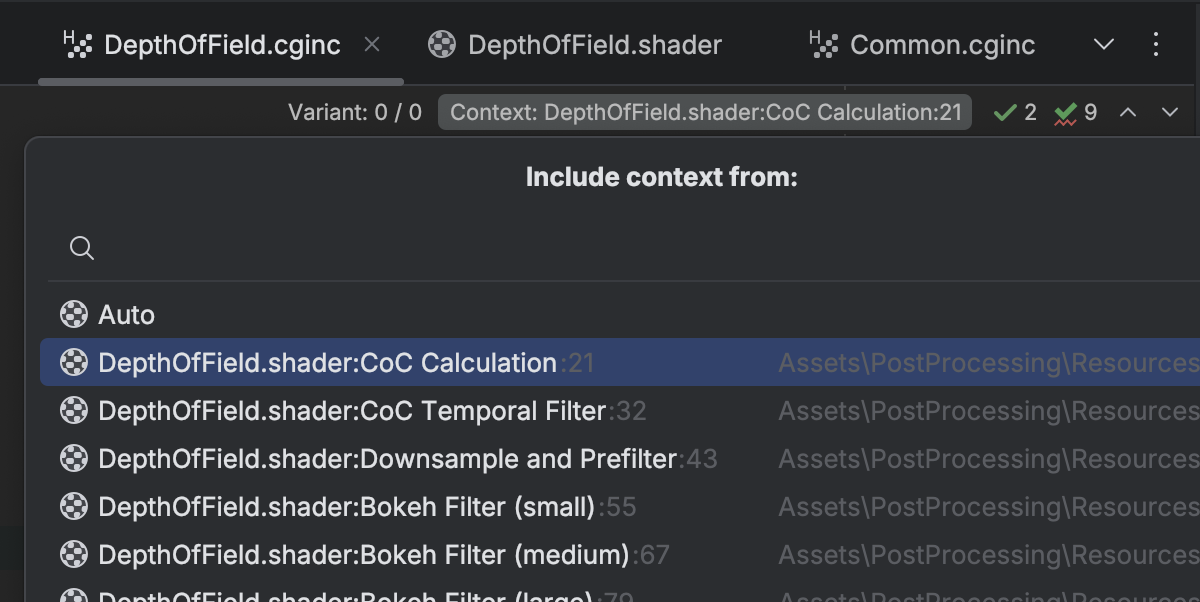The width and height of the screenshot is (1200, 602).
Task: Click the shader icon on DepthOfField.shader tab
Action: pos(441,44)
